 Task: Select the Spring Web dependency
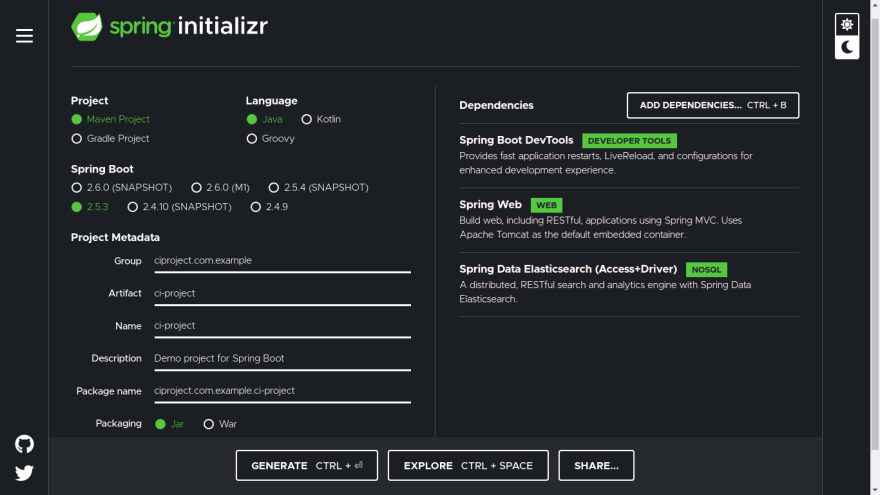(x=629, y=219)
